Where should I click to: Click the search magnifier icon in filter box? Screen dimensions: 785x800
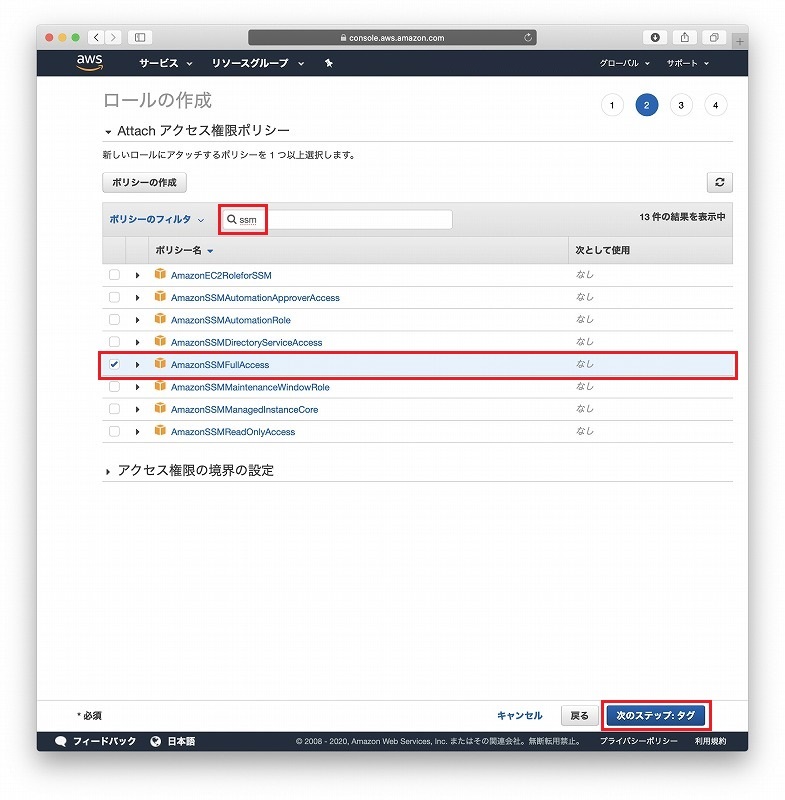[232, 219]
